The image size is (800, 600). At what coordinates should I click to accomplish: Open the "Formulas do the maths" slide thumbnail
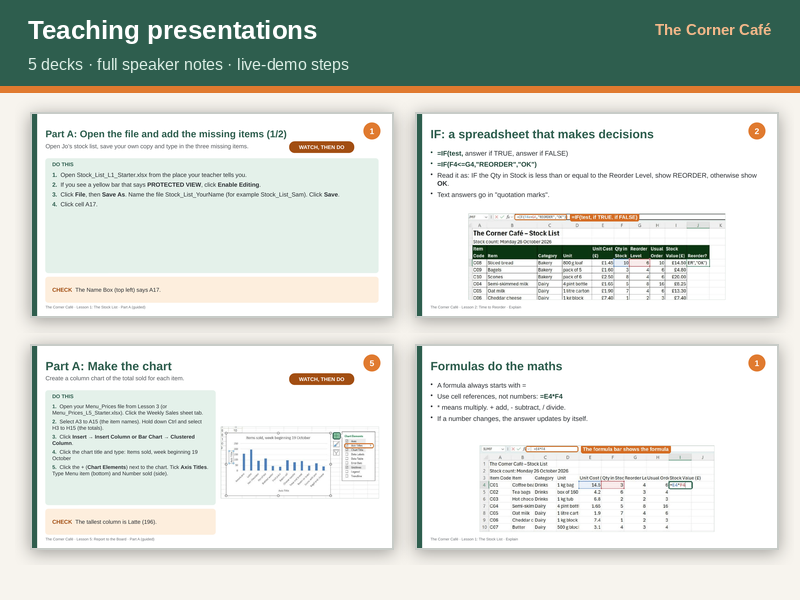pos(597,447)
